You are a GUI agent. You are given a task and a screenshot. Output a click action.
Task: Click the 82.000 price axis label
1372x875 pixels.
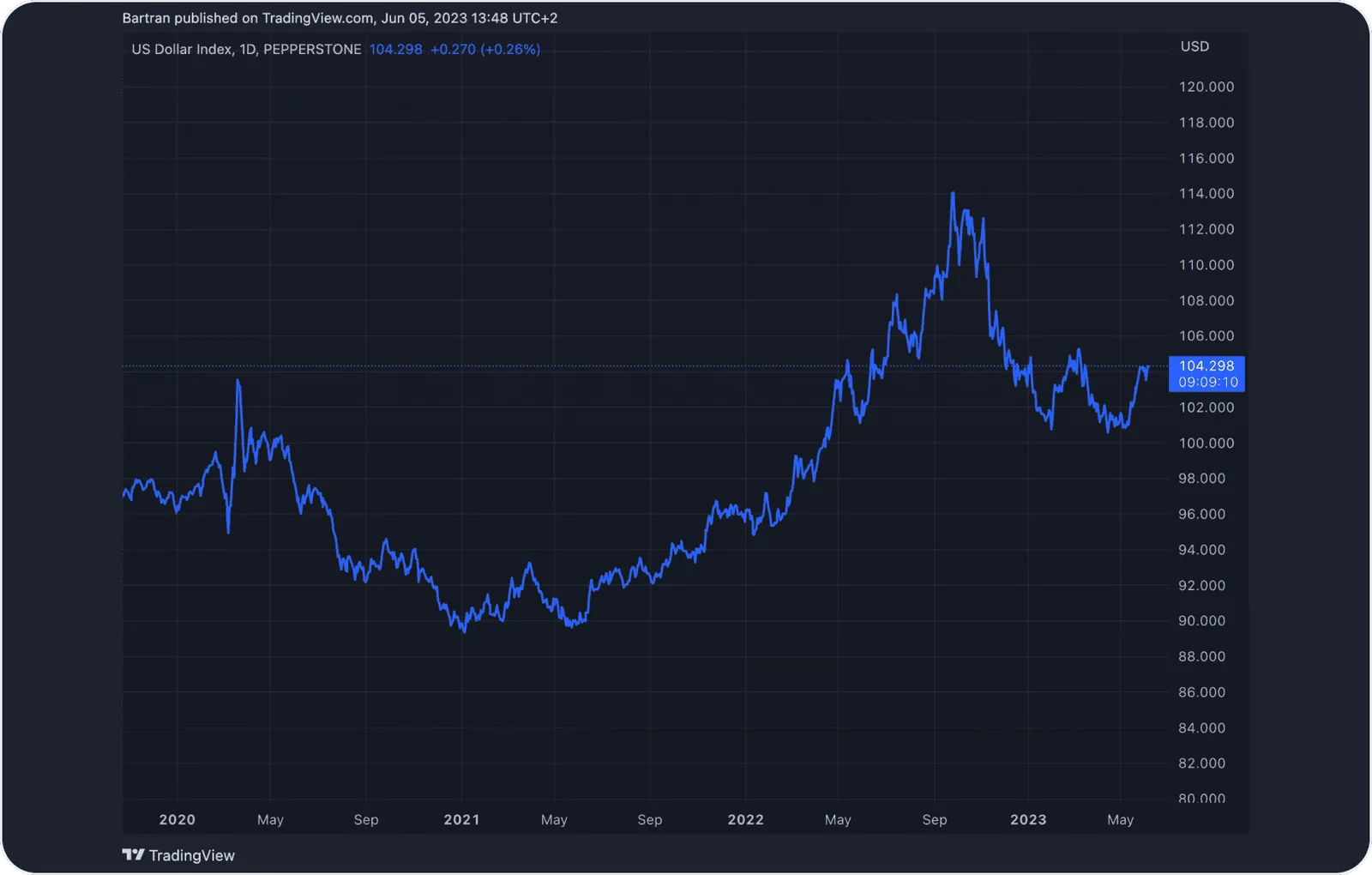1201,763
